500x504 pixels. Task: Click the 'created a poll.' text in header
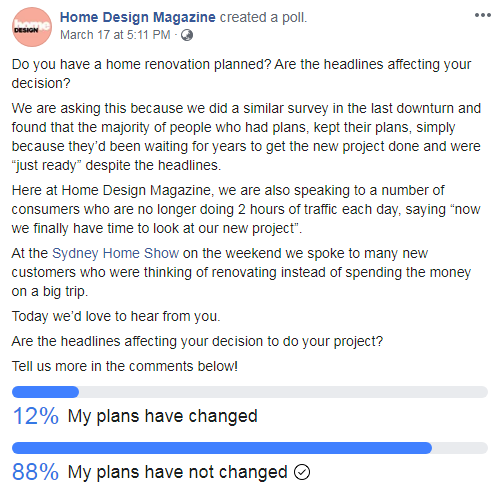coord(263,17)
